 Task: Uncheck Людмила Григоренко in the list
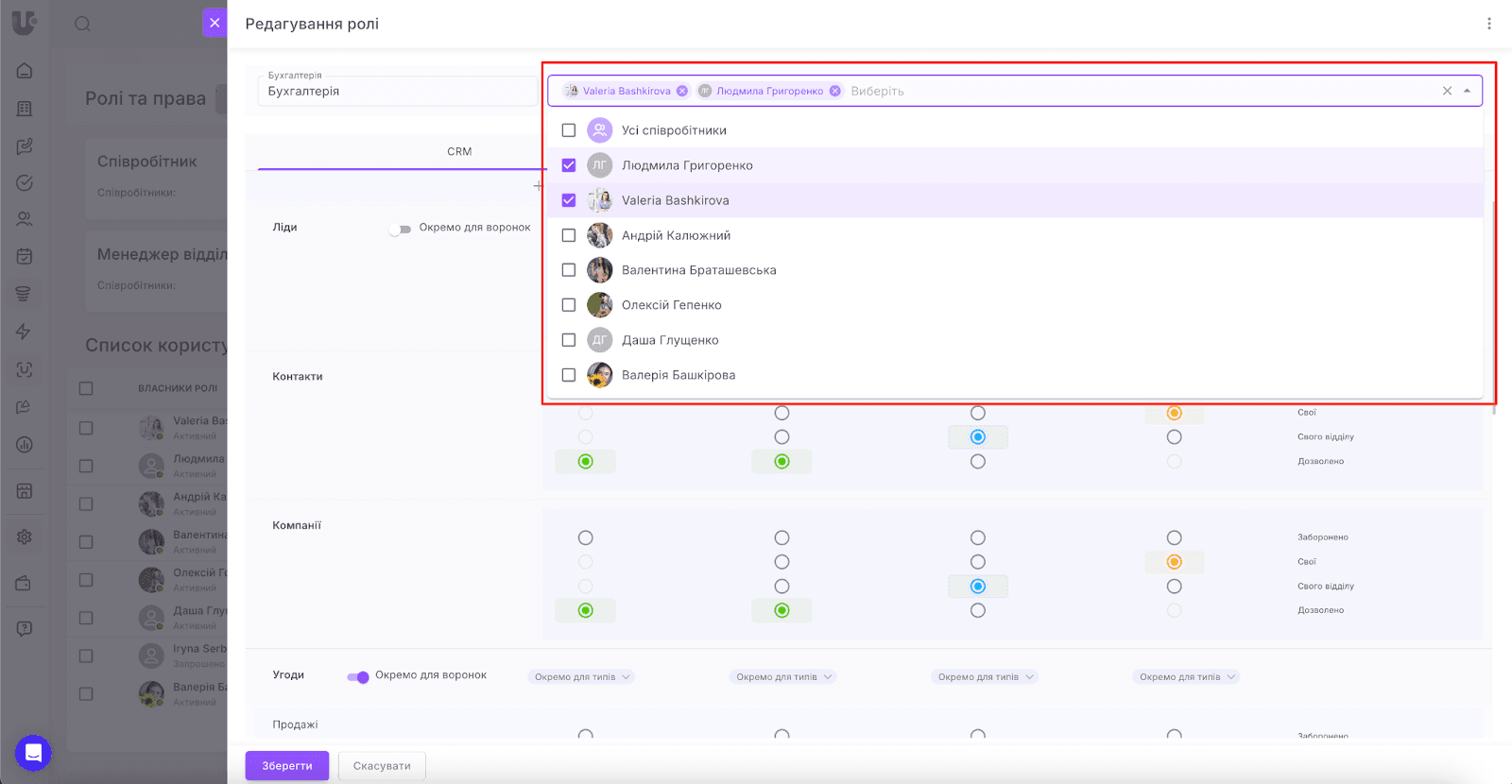coord(569,165)
